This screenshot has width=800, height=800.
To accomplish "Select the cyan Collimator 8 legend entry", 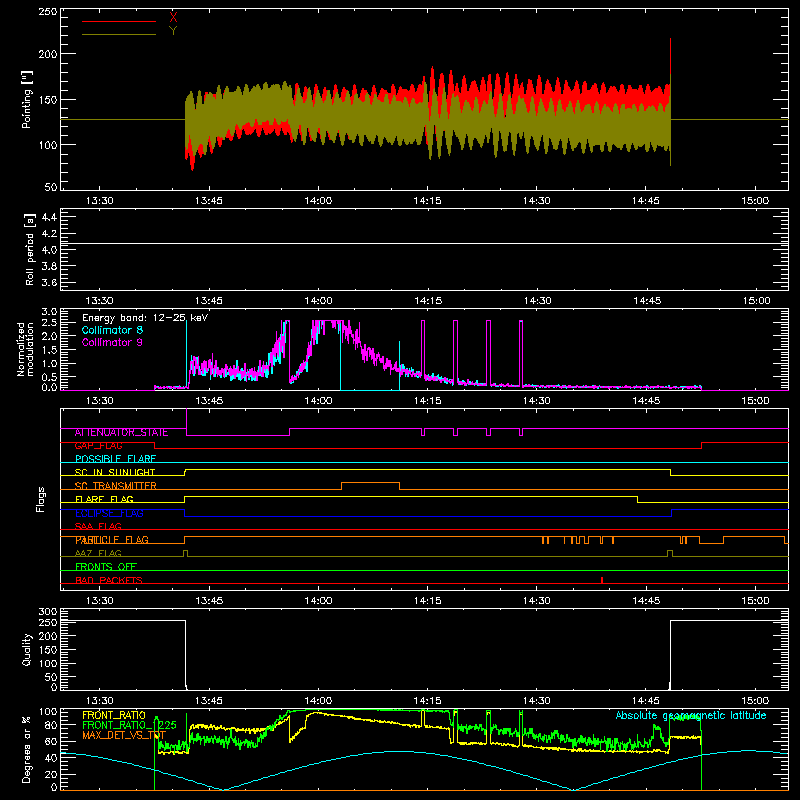I will (112, 330).
